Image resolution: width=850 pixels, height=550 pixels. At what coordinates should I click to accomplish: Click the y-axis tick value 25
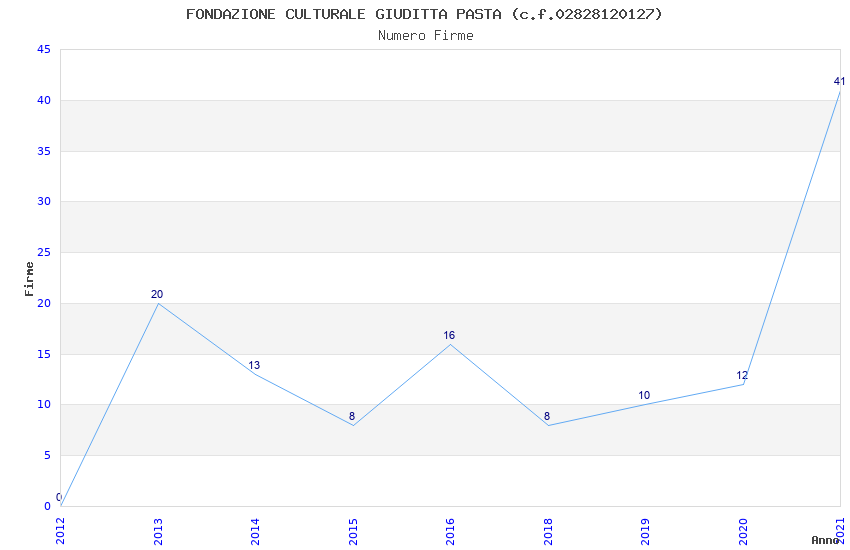44,253
